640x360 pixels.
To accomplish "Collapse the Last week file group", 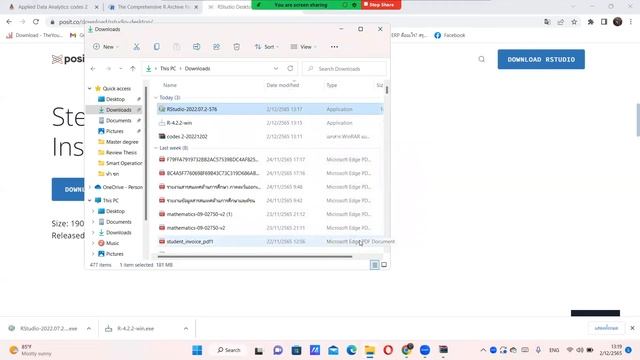I will point(156,148).
